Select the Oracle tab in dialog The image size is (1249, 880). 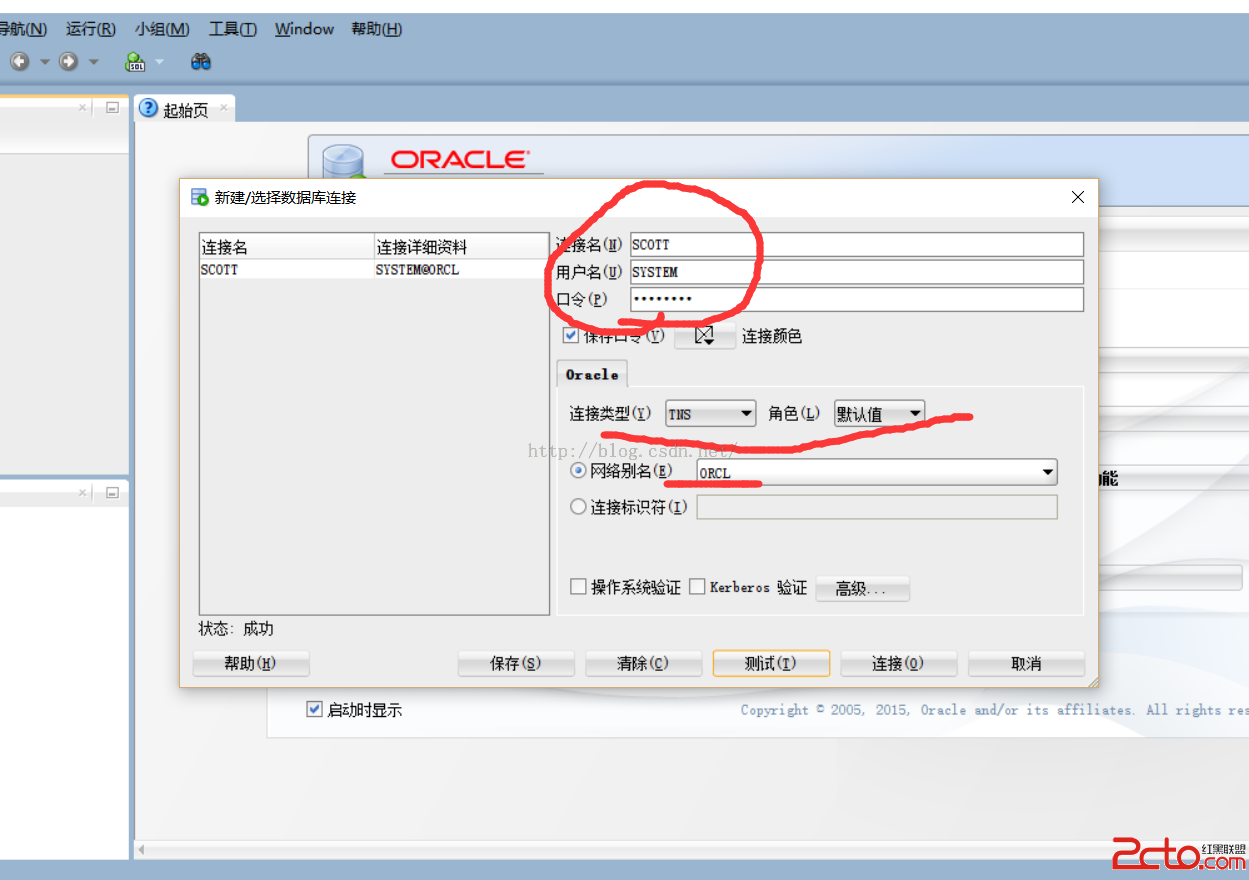pyautogui.click(x=592, y=374)
